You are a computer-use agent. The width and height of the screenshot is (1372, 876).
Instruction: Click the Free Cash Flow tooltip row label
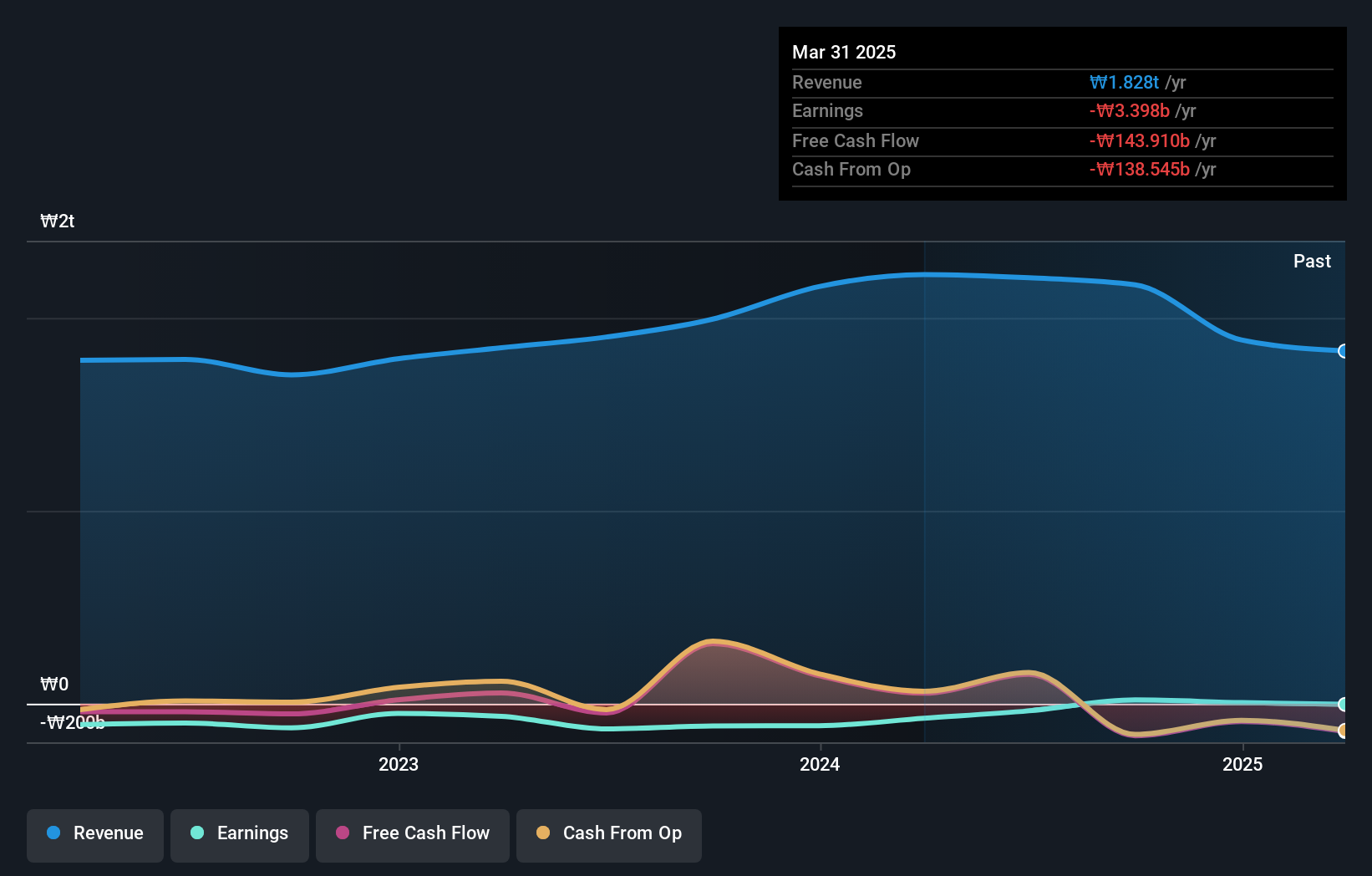click(856, 140)
